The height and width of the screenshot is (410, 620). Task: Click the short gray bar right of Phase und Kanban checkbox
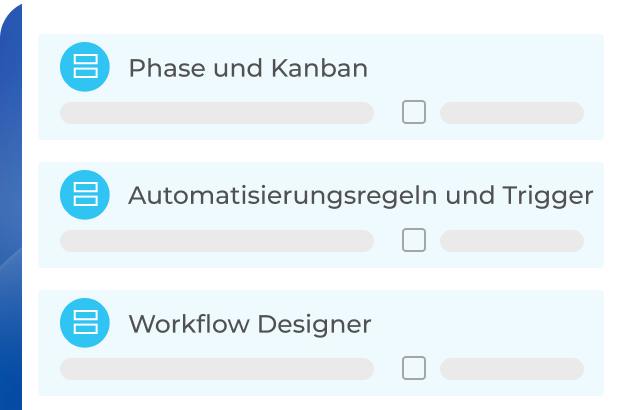point(511,113)
